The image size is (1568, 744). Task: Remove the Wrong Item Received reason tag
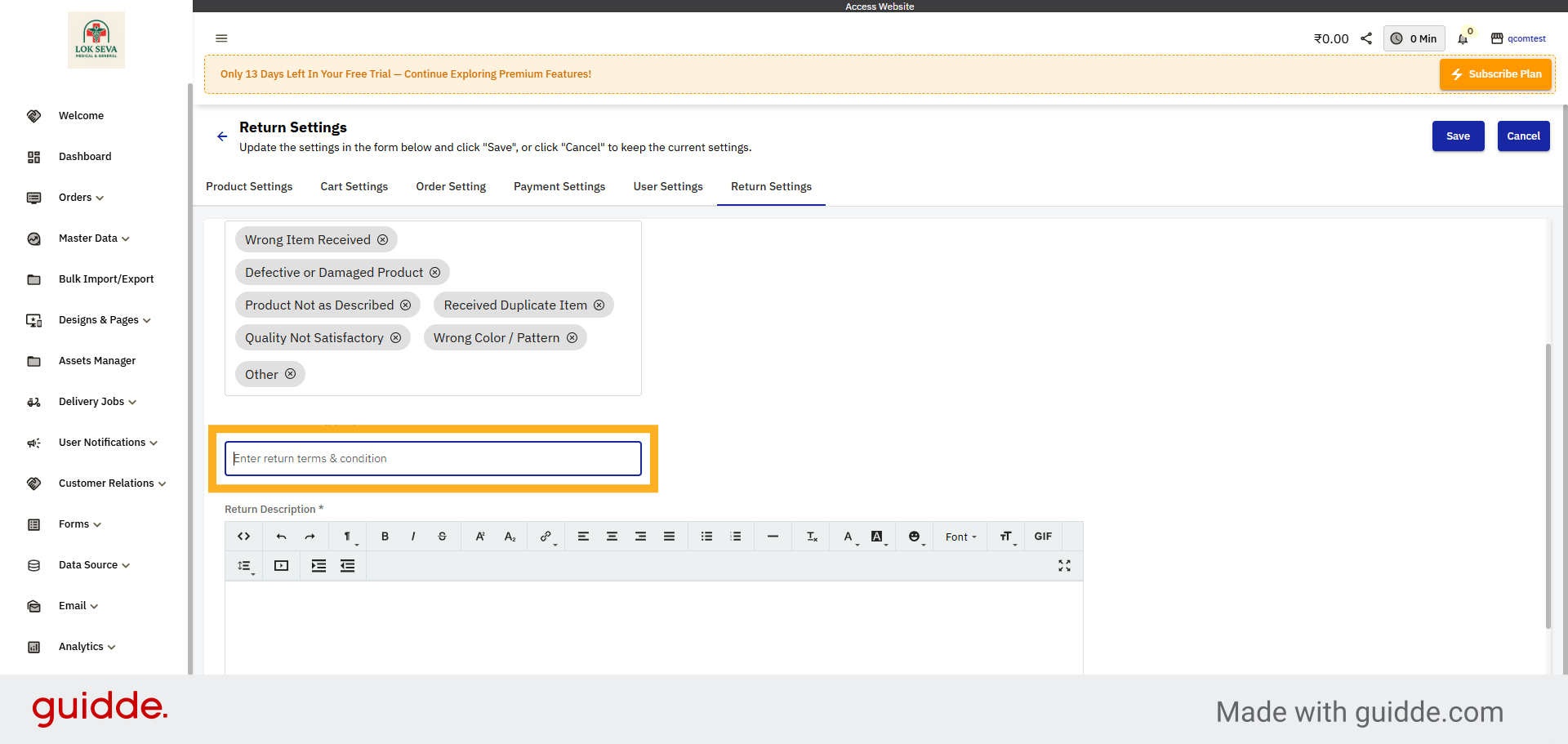click(383, 239)
